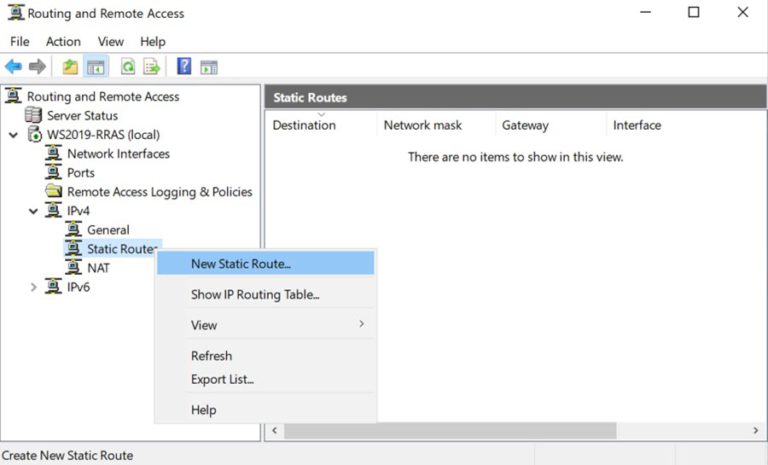Click the Forward arrow toolbar icon
Viewport: 768px width, 465px height.
pos(37,66)
